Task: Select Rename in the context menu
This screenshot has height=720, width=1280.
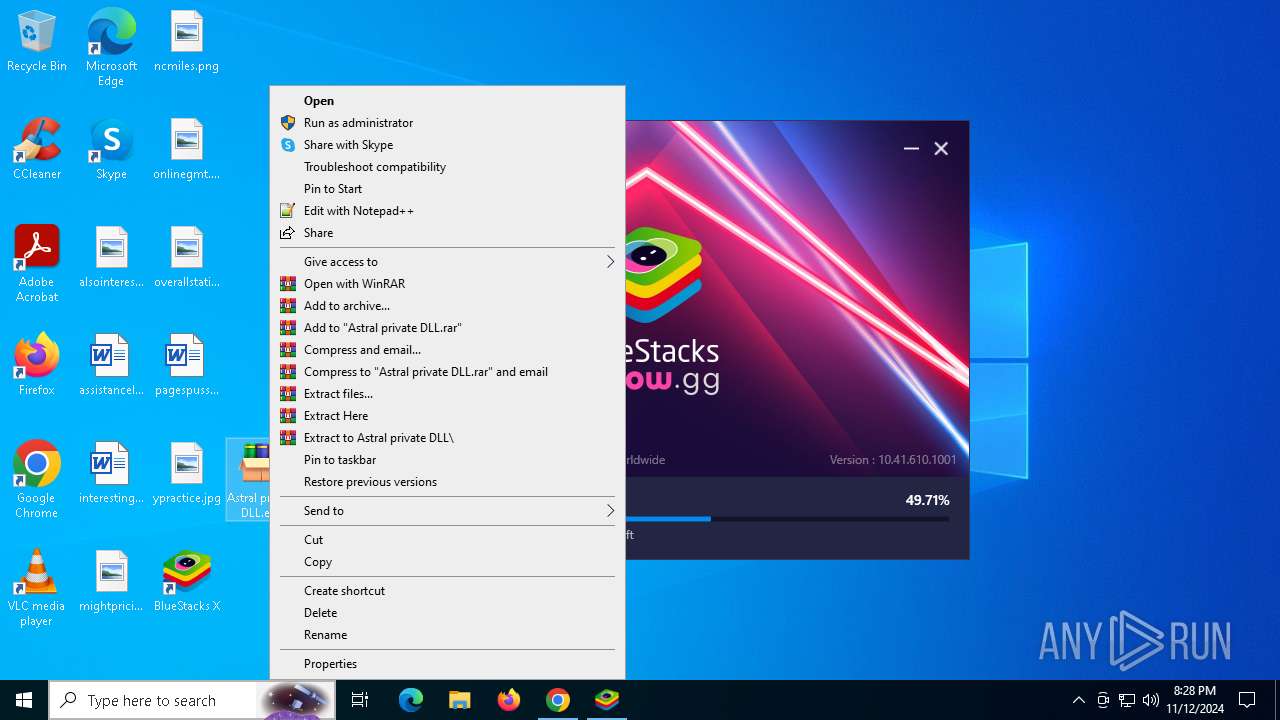Action: click(x=447, y=635)
